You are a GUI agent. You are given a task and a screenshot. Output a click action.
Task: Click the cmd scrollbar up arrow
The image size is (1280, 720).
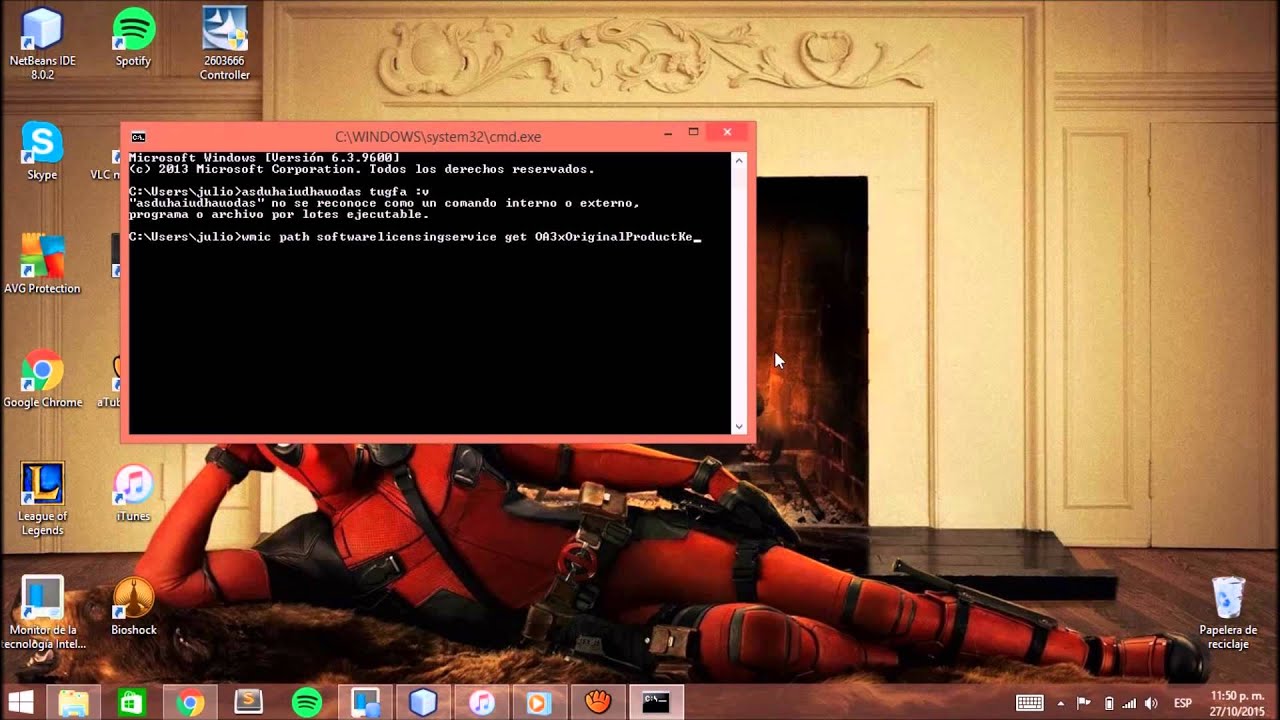pyautogui.click(x=739, y=160)
